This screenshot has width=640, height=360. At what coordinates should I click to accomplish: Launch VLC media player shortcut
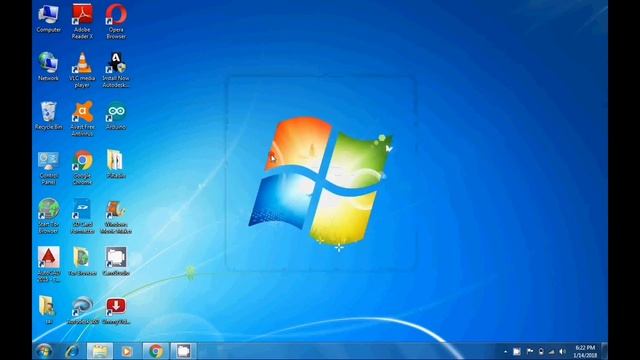coord(82,70)
